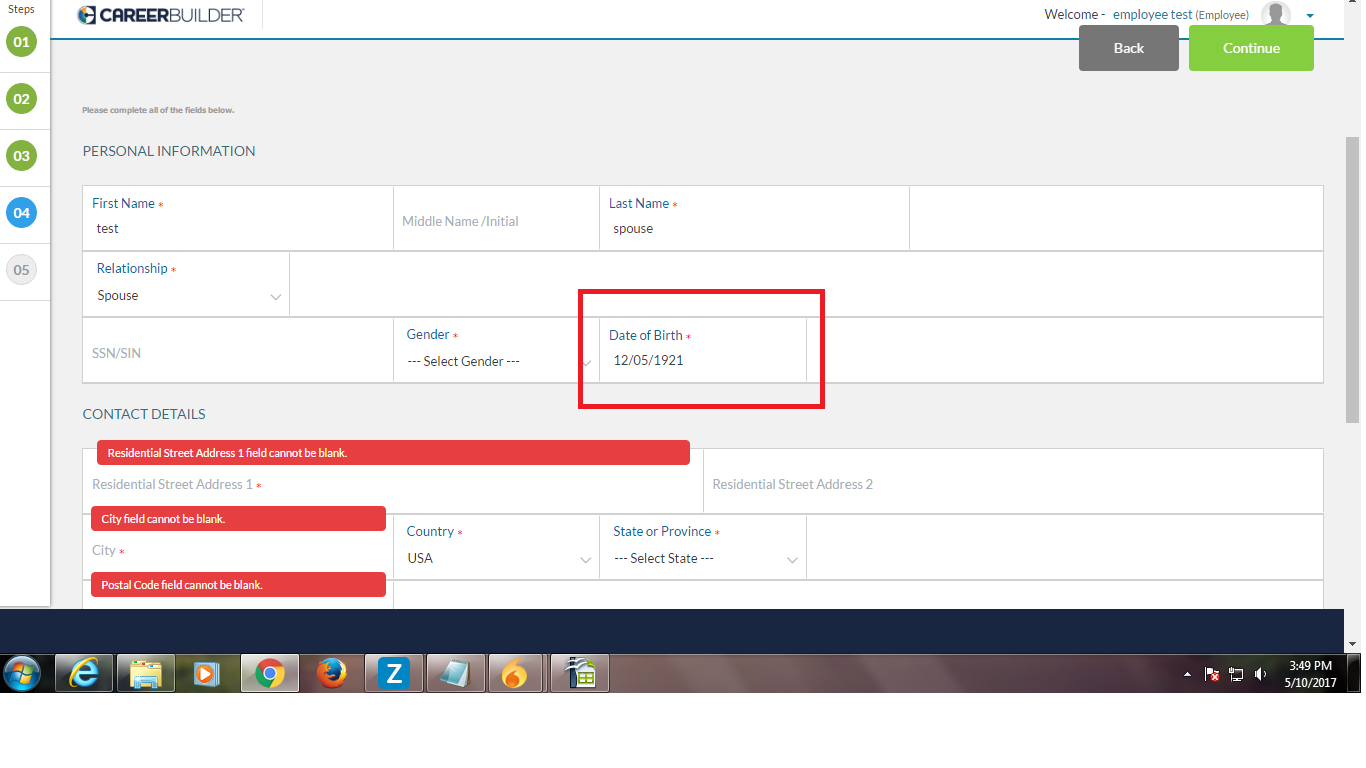Select step 05 in the Steps sidebar
Image resolution: width=1366 pixels, height=768 pixels.
click(x=21, y=270)
